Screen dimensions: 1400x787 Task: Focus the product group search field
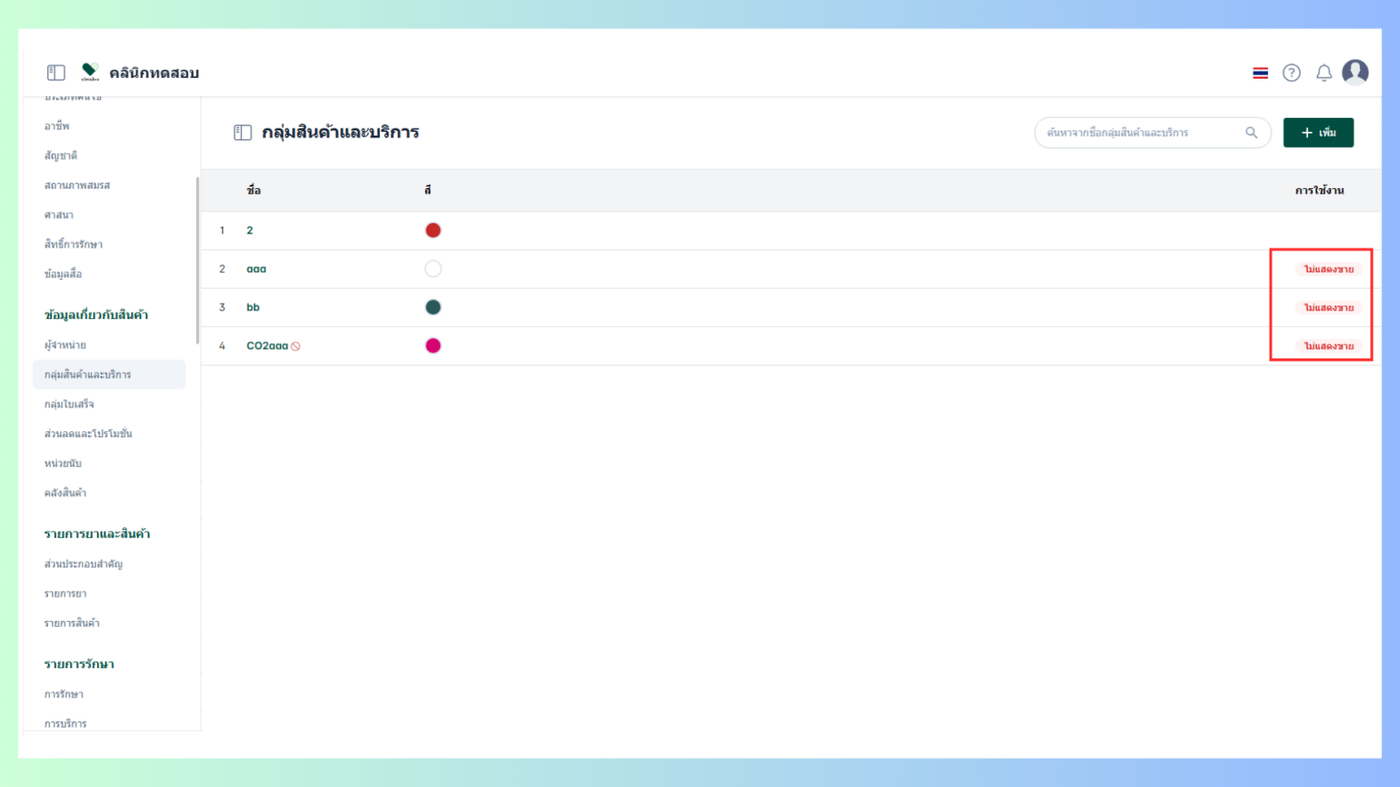click(x=1152, y=132)
